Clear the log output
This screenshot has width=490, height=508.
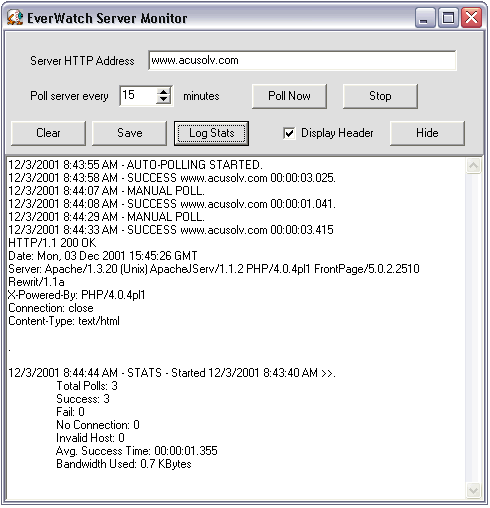point(48,133)
